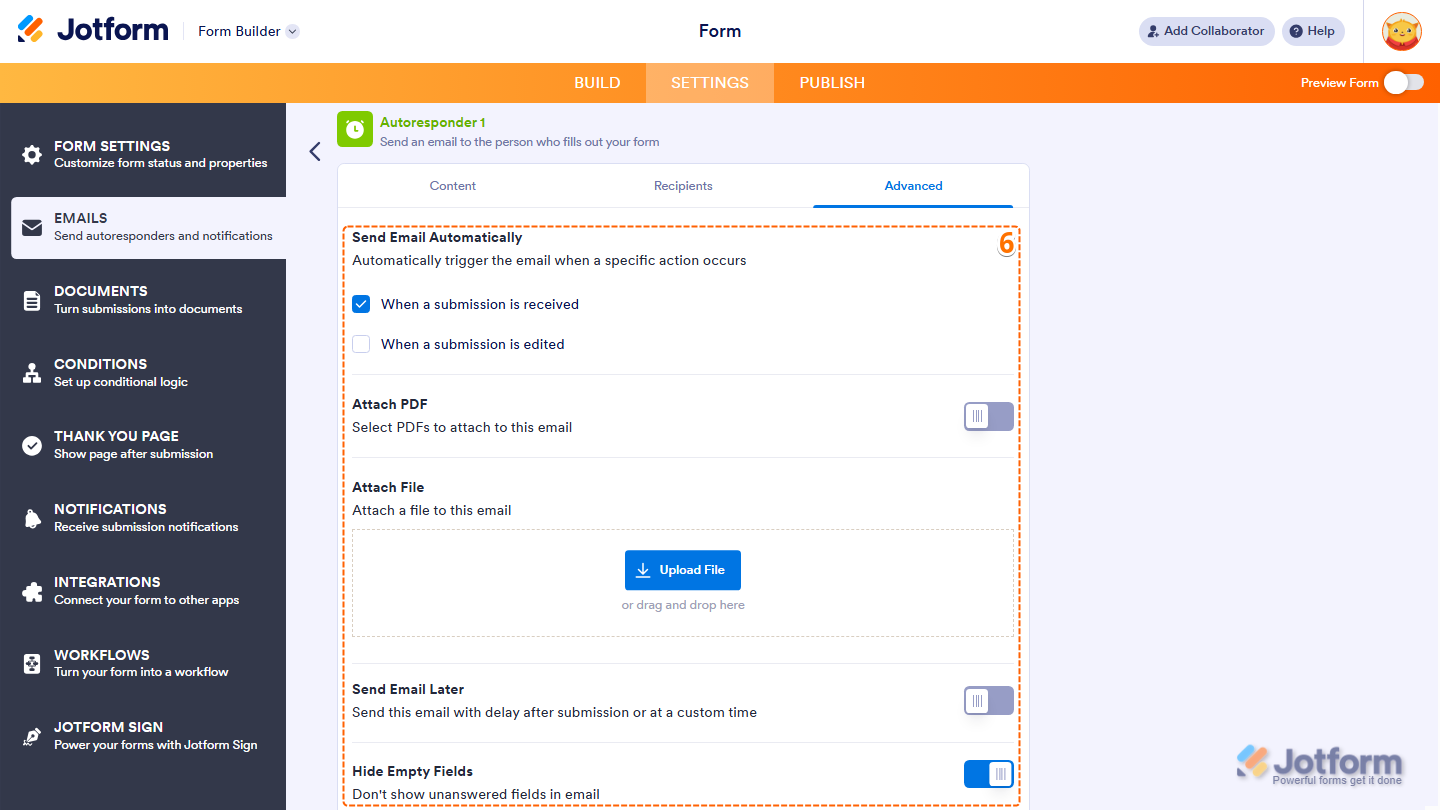Select the Emails section icon
This screenshot has height=810, width=1440.
pyautogui.click(x=32, y=227)
